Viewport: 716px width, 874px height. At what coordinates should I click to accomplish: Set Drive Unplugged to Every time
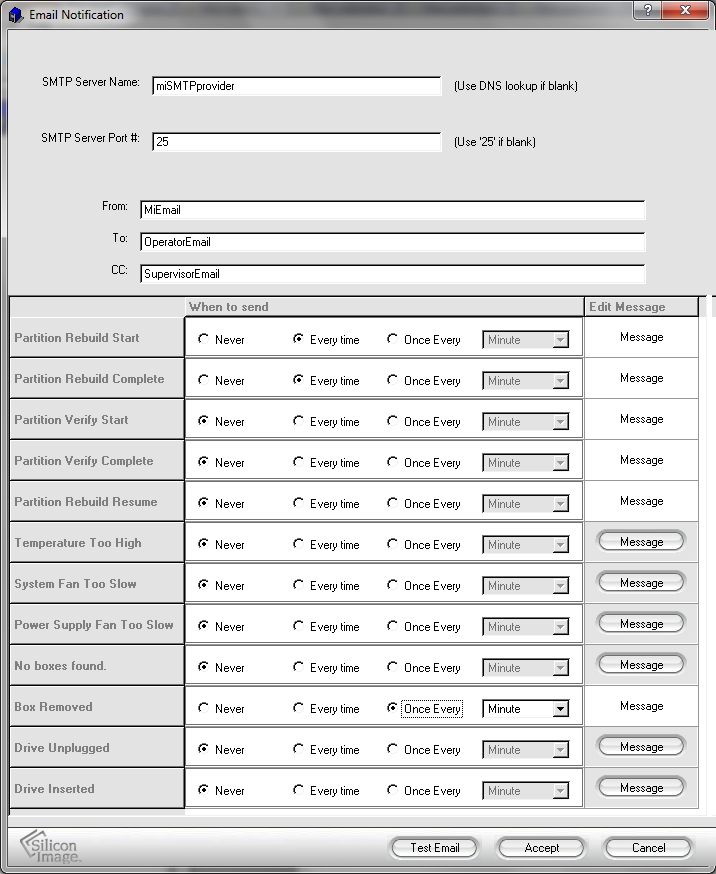pyautogui.click(x=299, y=749)
